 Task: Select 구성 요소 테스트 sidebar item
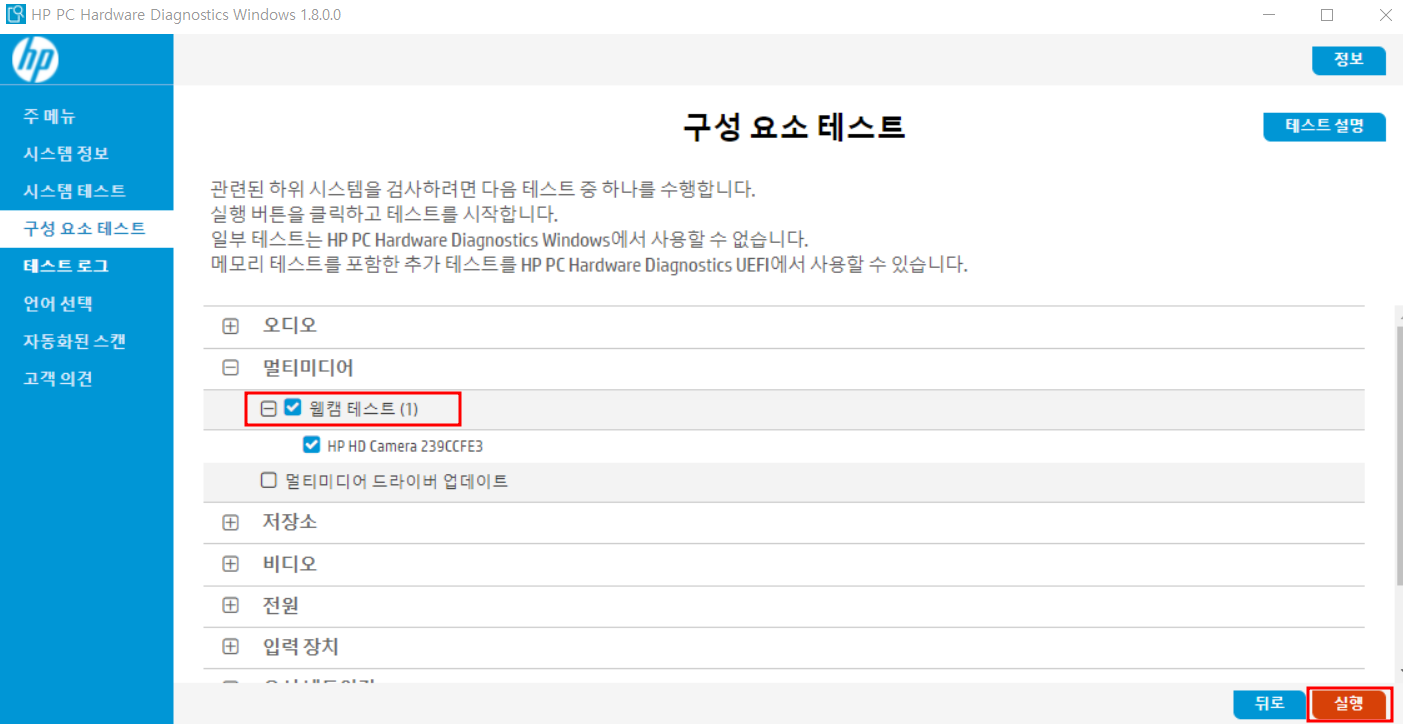[x=85, y=228]
